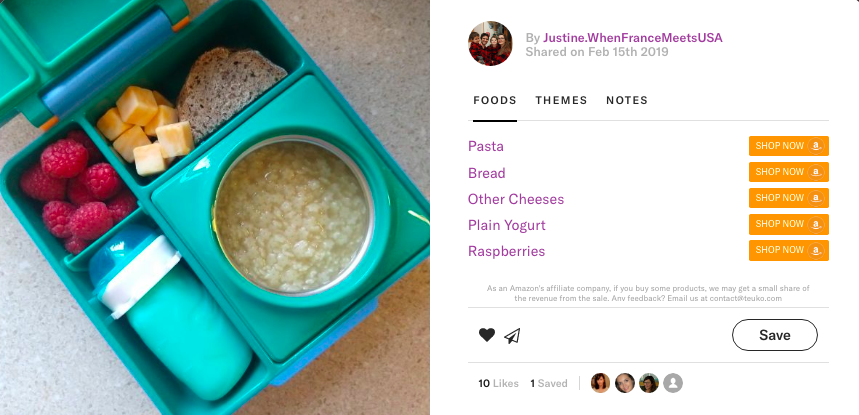The width and height of the screenshot is (859, 415).
Task: Save this lunchbox idea
Action: pos(775,335)
